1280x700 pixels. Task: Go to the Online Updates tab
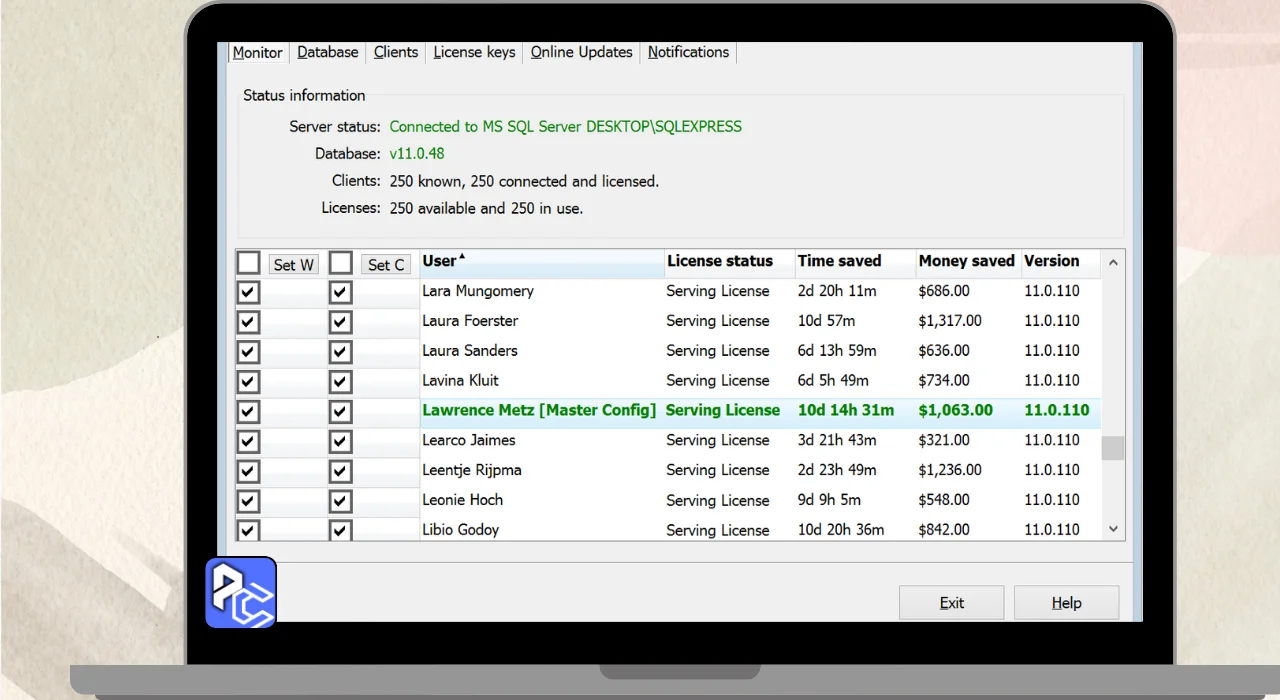click(581, 52)
